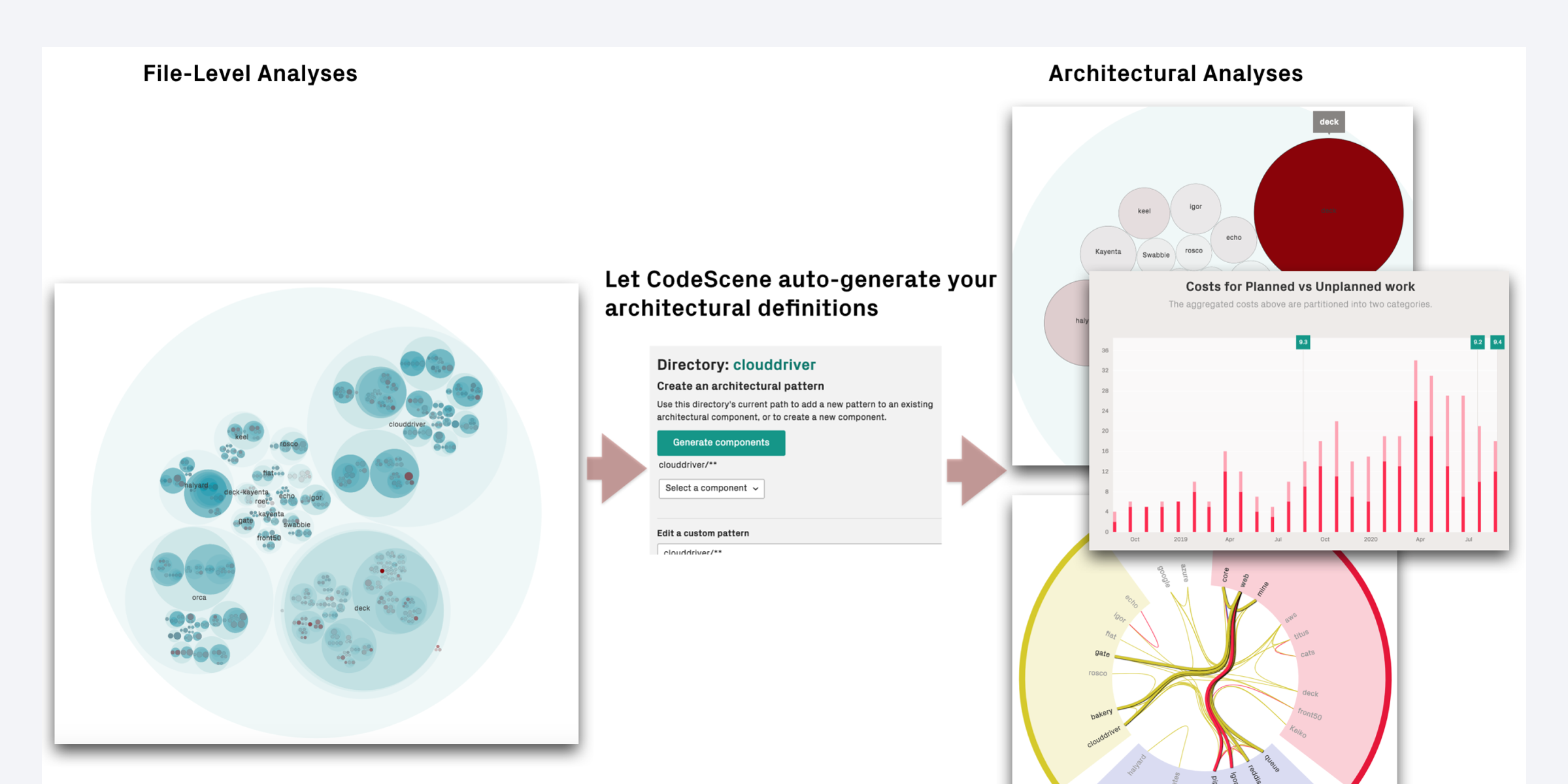1568x784 pixels.
Task: Click the google label in chord diagram
Action: coord(1163,577)
